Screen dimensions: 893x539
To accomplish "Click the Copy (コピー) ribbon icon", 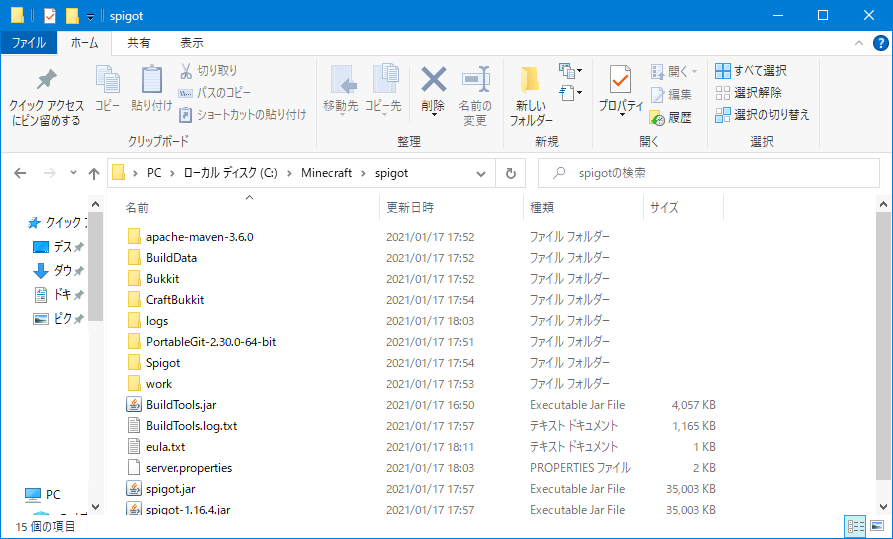I will [x=108, y=88].
